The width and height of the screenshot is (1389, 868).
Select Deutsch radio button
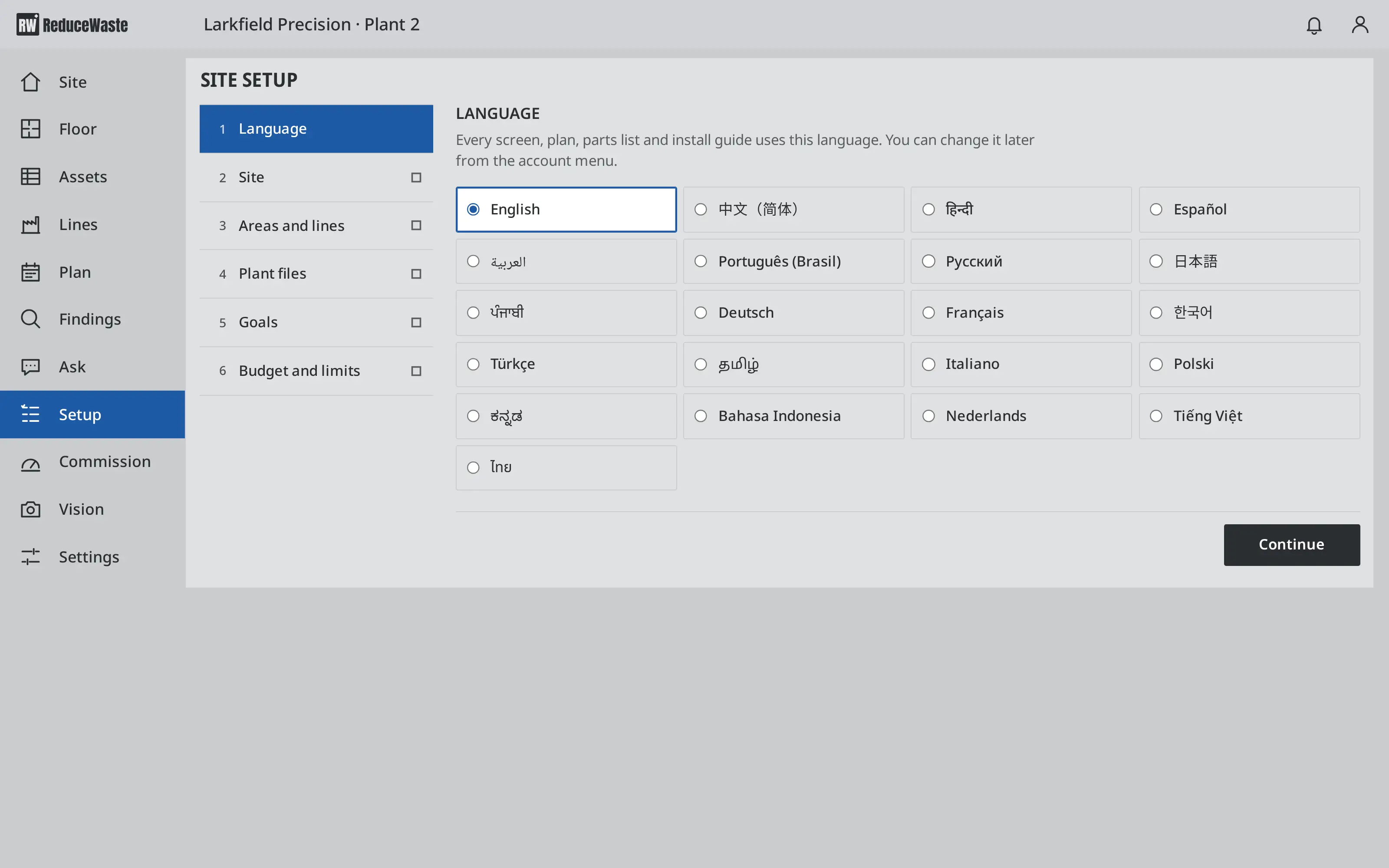pos(700,313)
